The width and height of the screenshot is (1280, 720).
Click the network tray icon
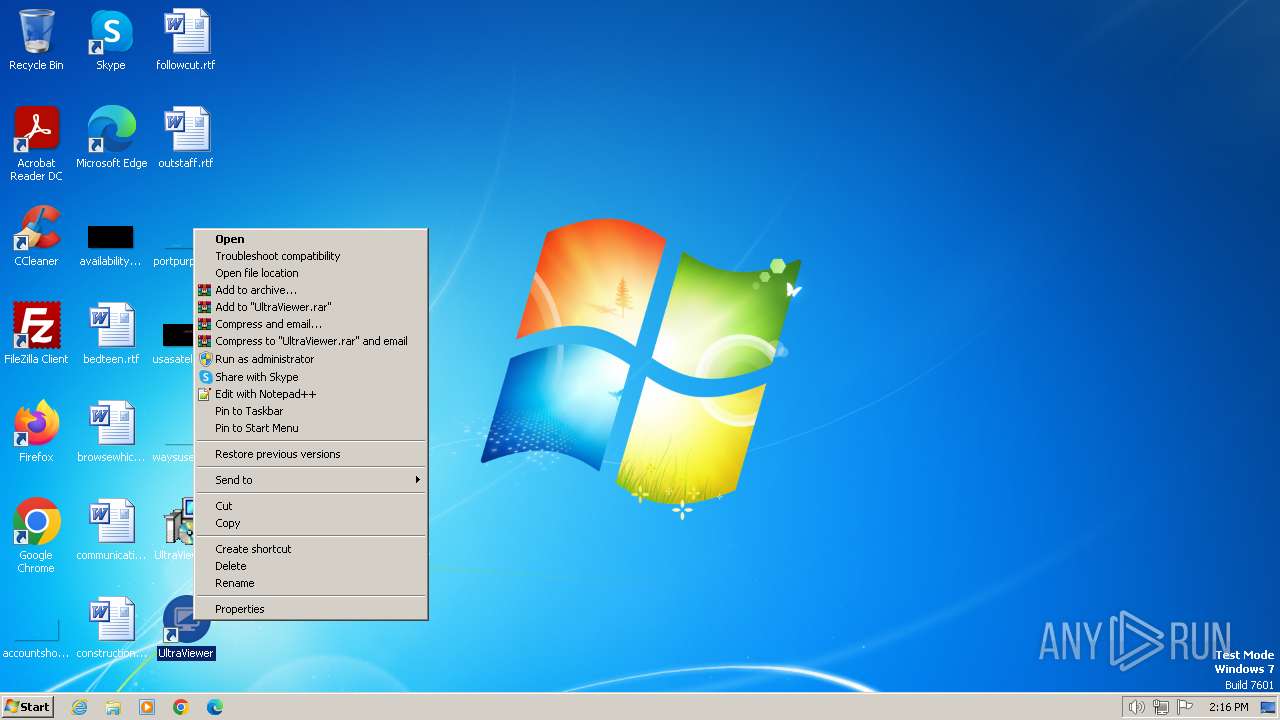[x=1161, y=707]
